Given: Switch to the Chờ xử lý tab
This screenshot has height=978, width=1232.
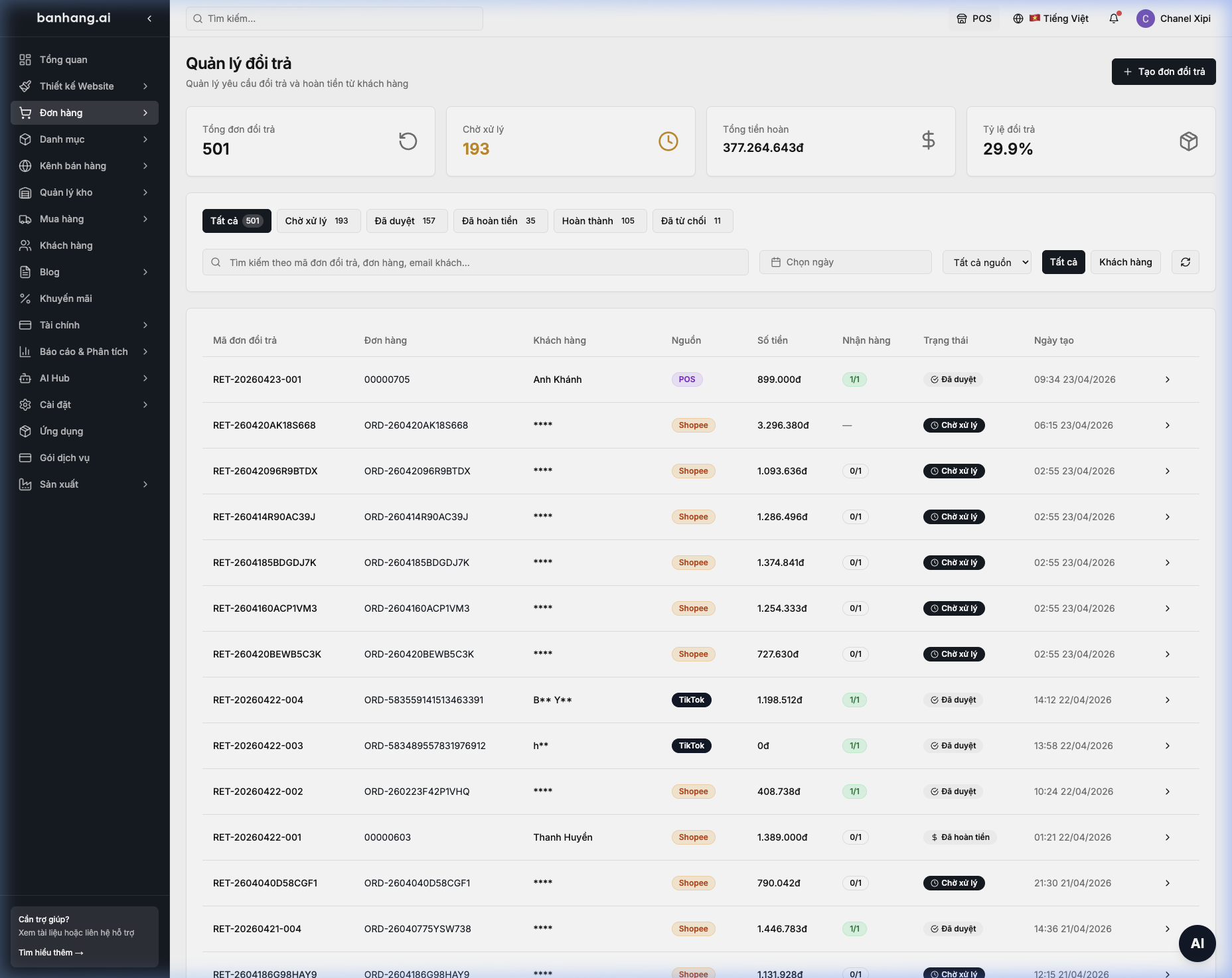Looking at the screenshot, I should (x=318, y=221).
